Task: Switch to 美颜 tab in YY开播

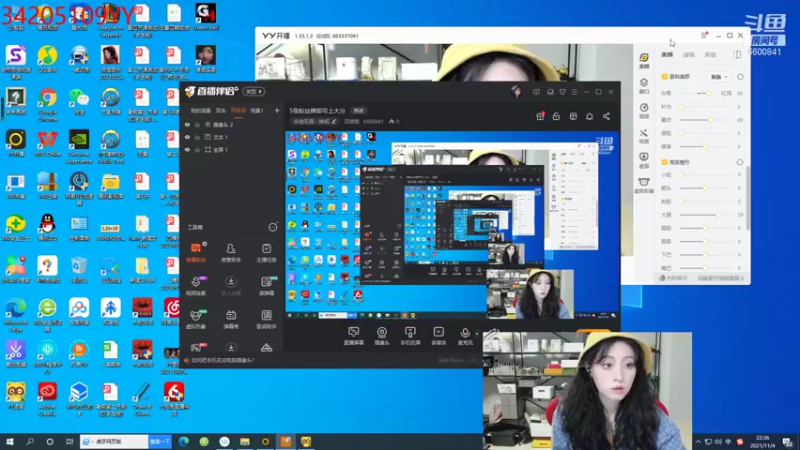Action: (x=667, y=55)
